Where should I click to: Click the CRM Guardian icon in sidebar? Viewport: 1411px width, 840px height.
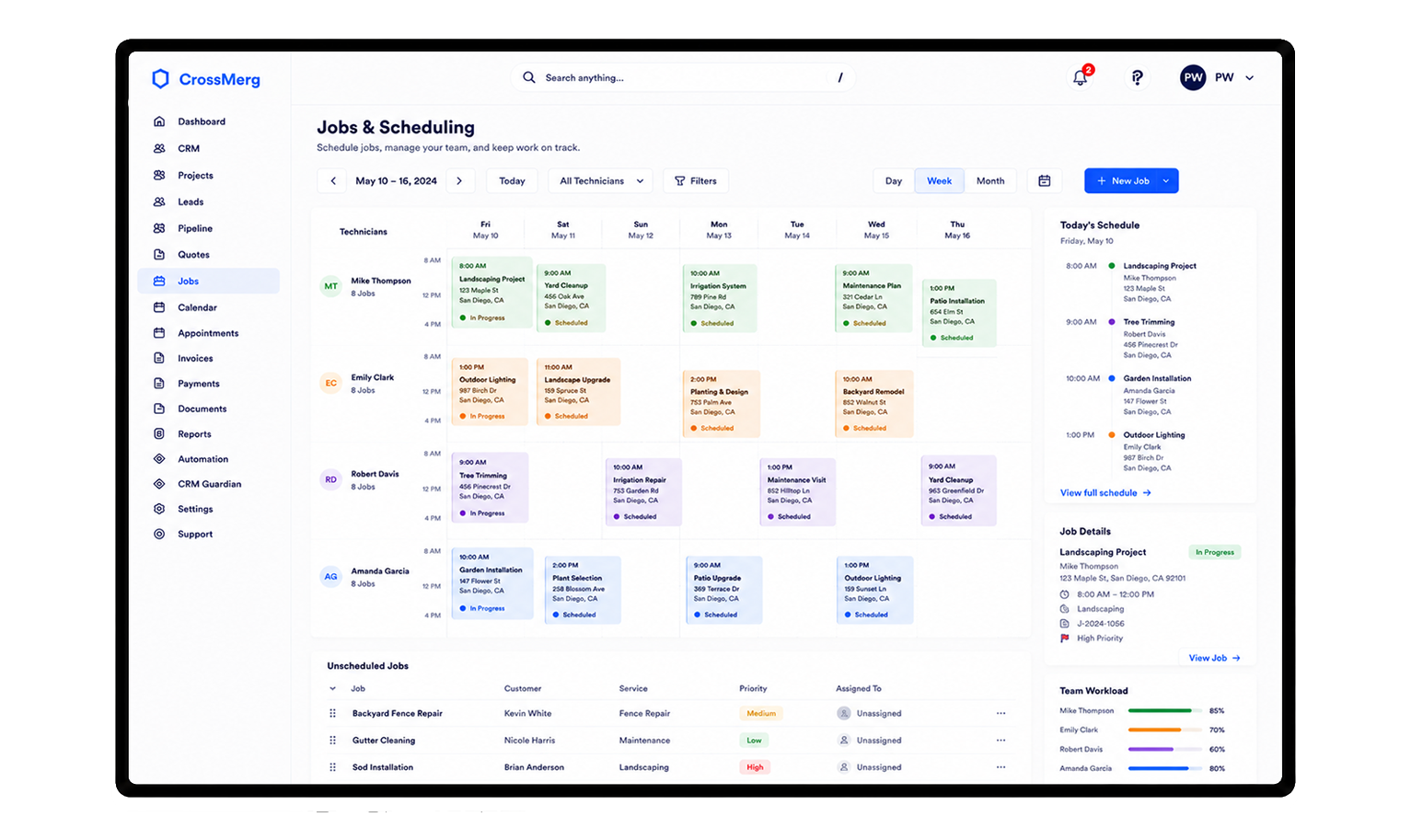tap(159, 484)
